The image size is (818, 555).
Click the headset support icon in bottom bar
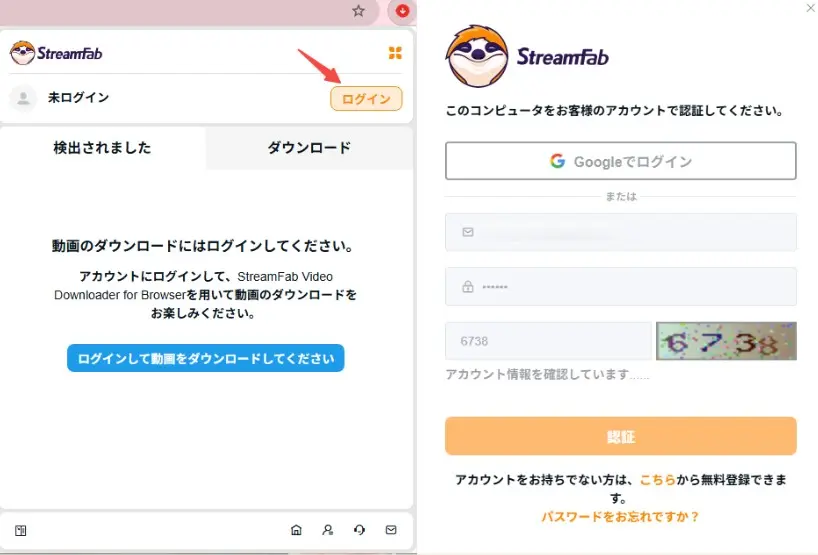(x=359, y=530)
